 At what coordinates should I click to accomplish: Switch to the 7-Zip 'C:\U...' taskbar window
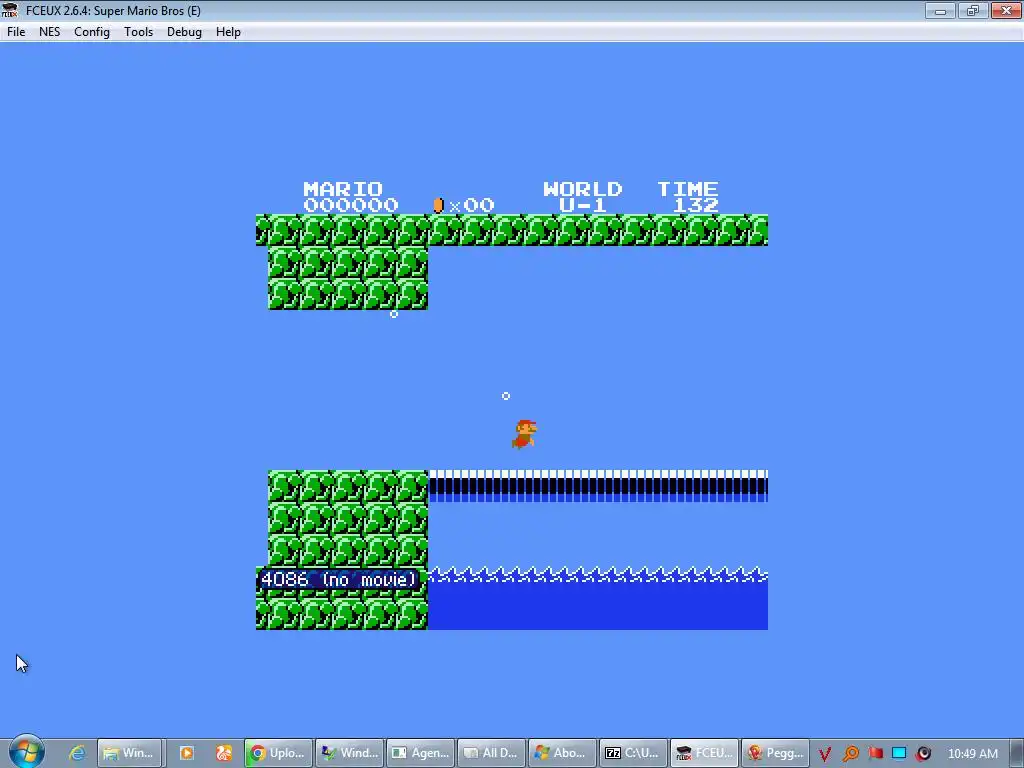tap(634, 753)
